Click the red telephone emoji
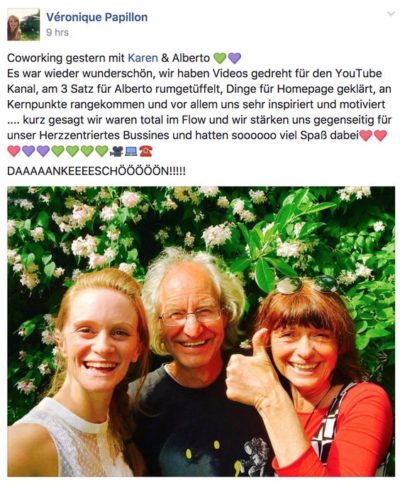The image size is (400, 485). point(146,151)
